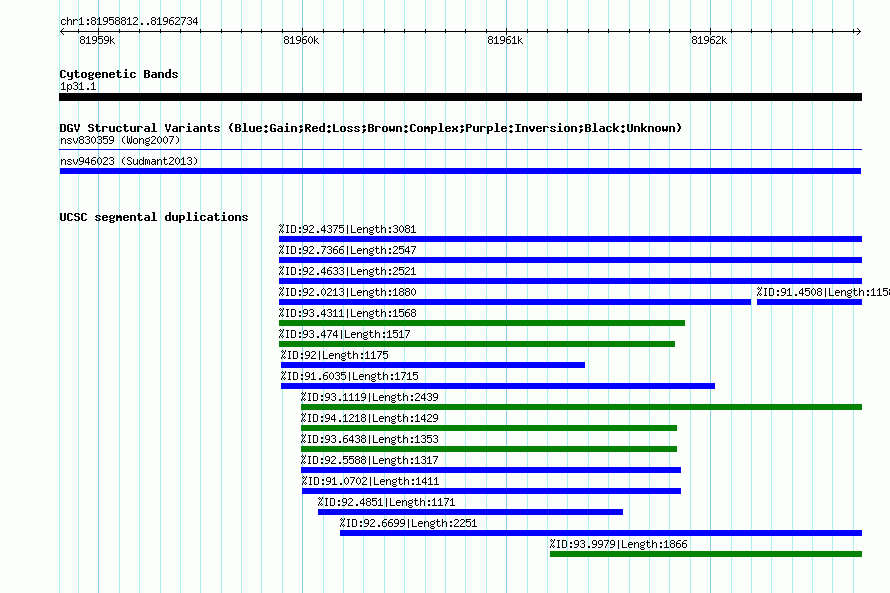Click the %ID:92.7366|Length:2547 label
This screenshot has height=593, width=890.
point(347,250)
